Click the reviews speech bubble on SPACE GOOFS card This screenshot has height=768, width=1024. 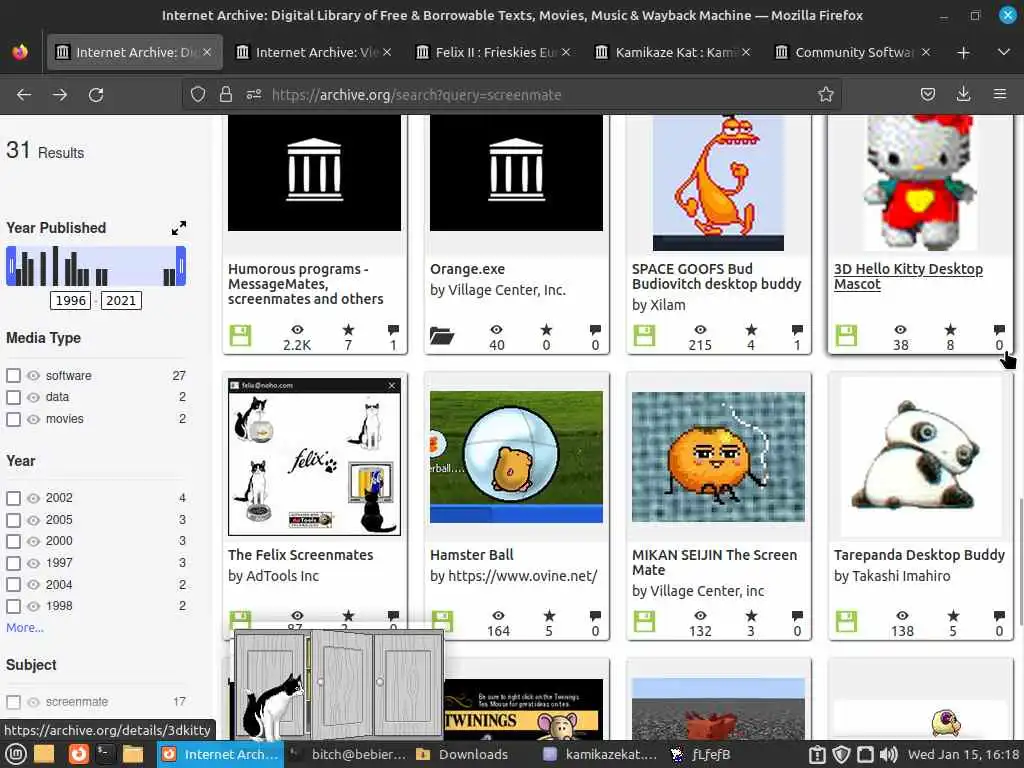(x=797, y=329)
